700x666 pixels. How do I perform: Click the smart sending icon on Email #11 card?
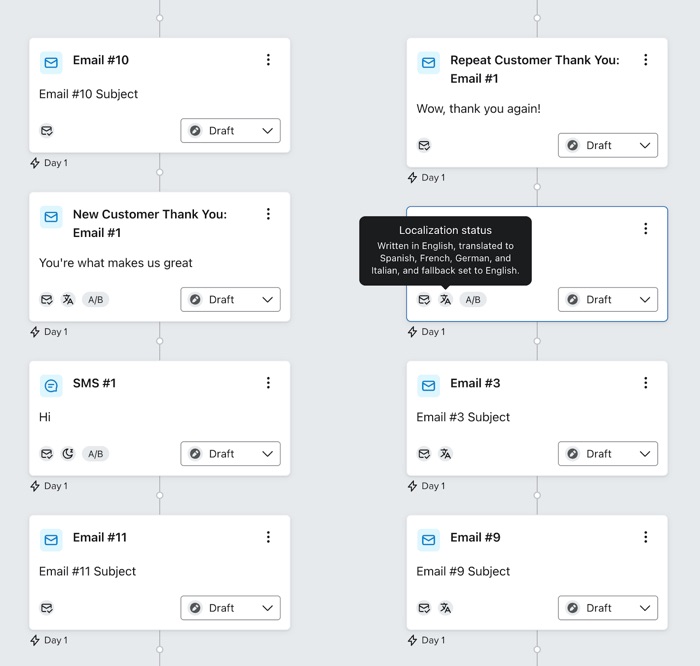click(x=46, y=608)
